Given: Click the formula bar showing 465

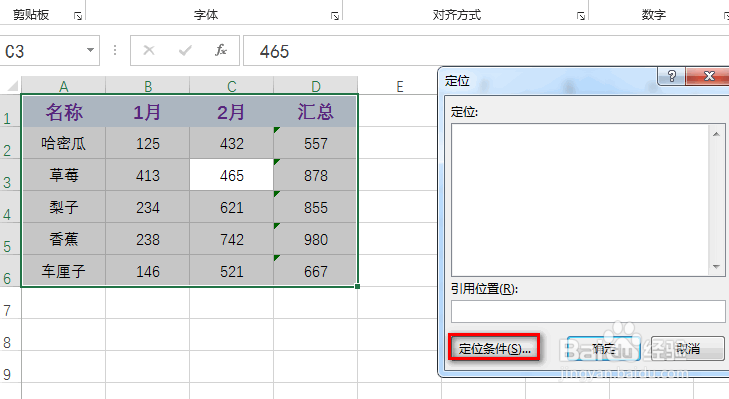Looking at the screenshot, I should (x=486, y=51).
